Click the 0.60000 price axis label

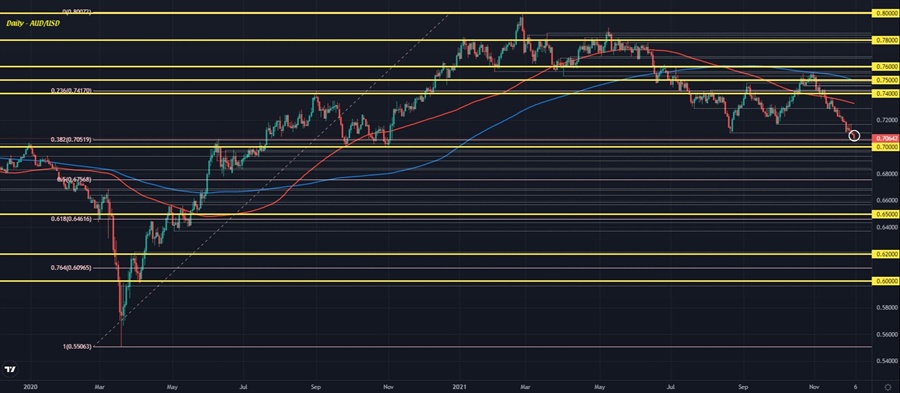pos(885,281)
